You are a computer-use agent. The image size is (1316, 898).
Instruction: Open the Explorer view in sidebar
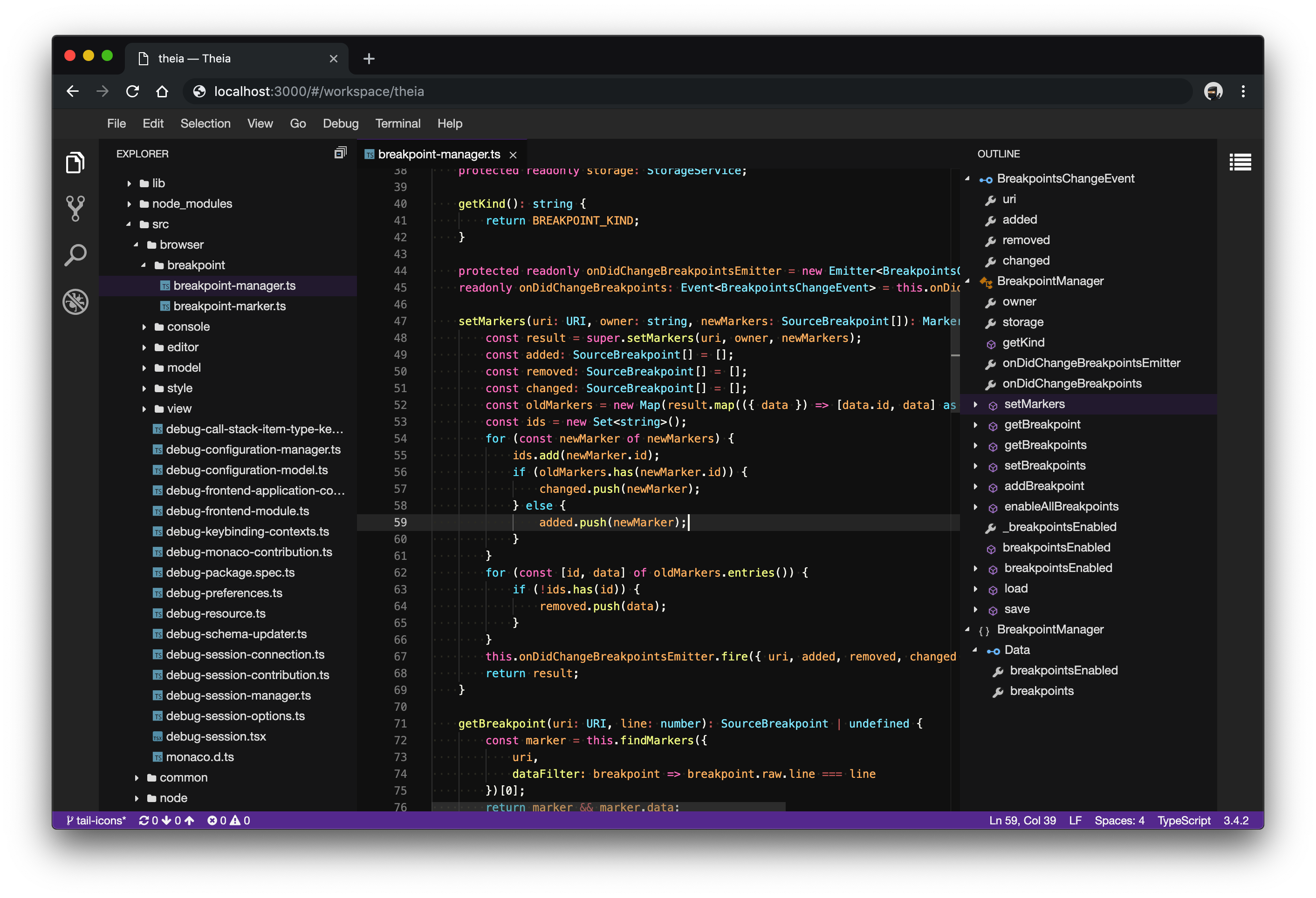pyautogui.click(x=75, y=163)
